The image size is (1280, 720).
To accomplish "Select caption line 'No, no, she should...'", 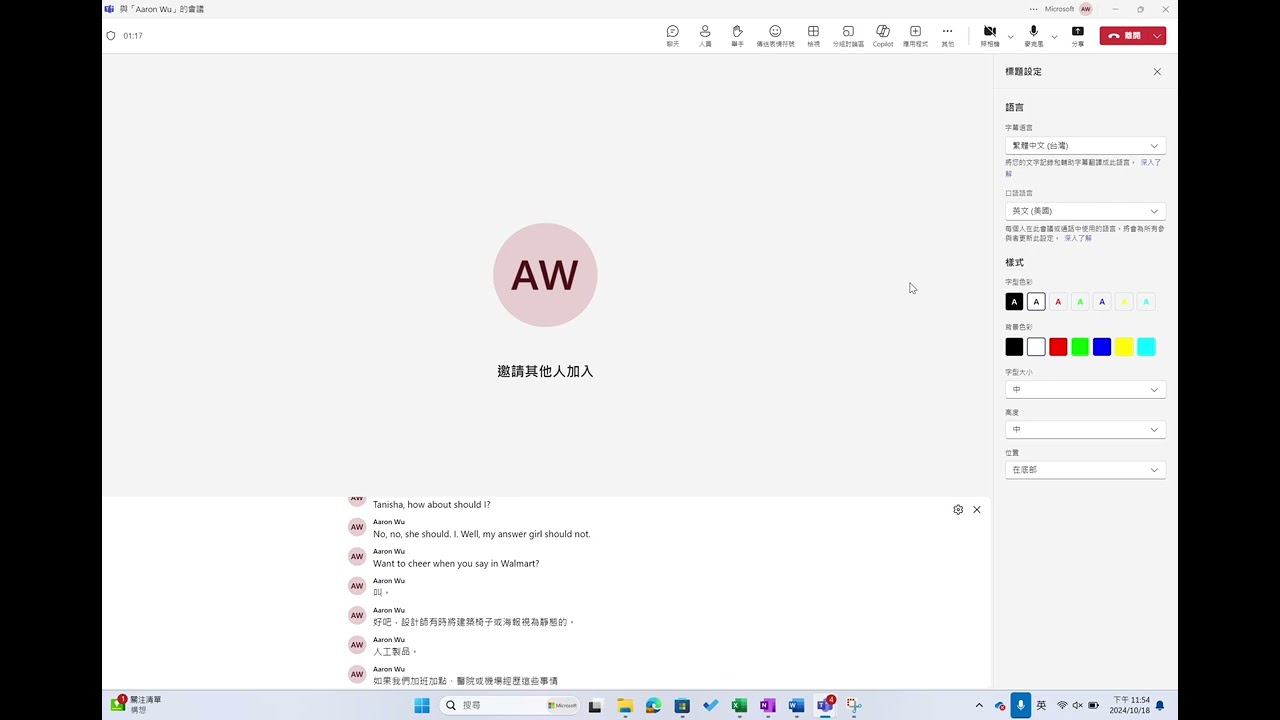I will pyautogui.click(x=482, y=534).
